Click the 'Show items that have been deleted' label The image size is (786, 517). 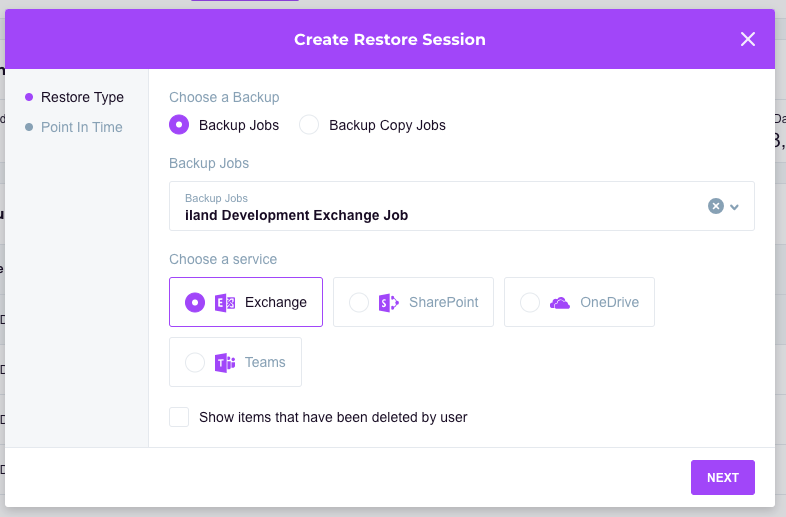[333, 417]
